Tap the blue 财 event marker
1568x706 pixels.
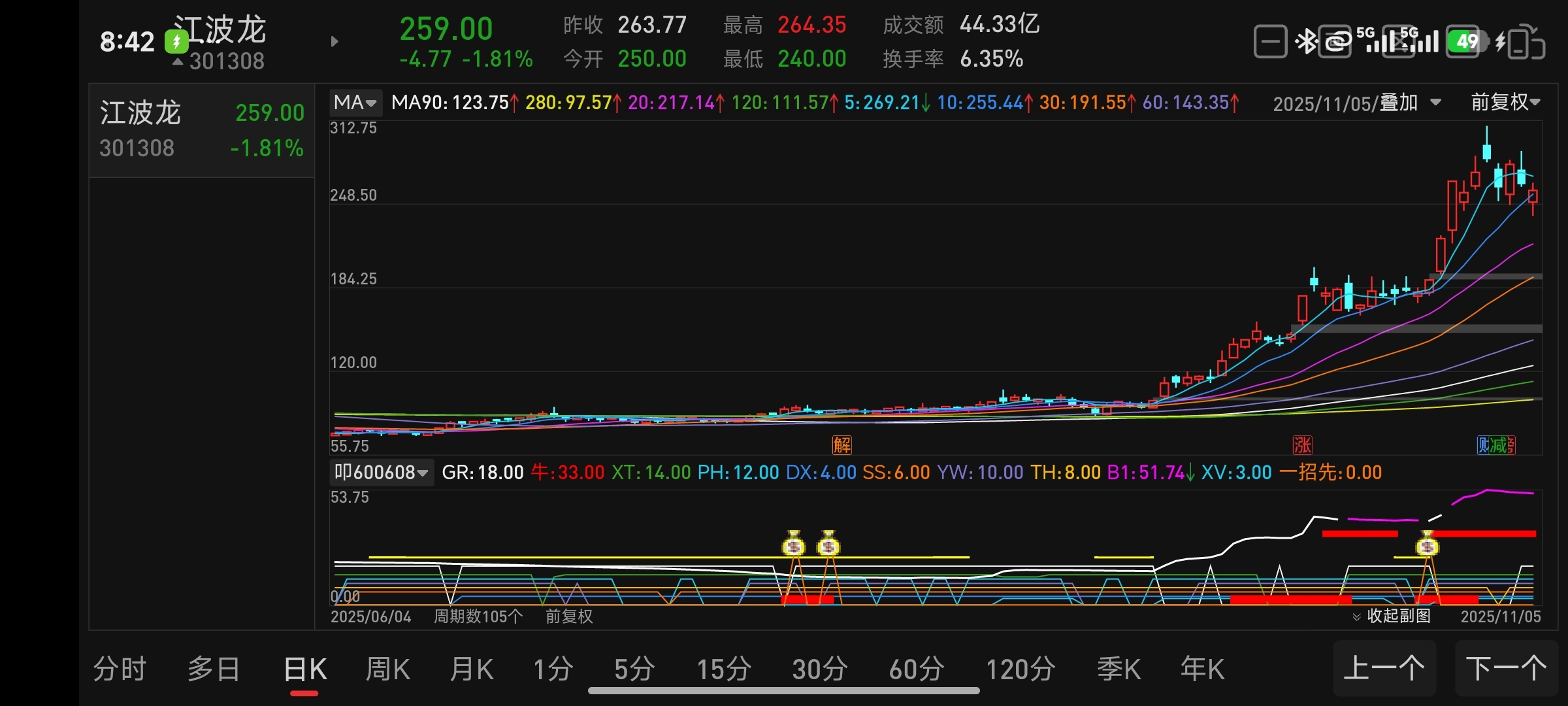[x=1484, y=445]
